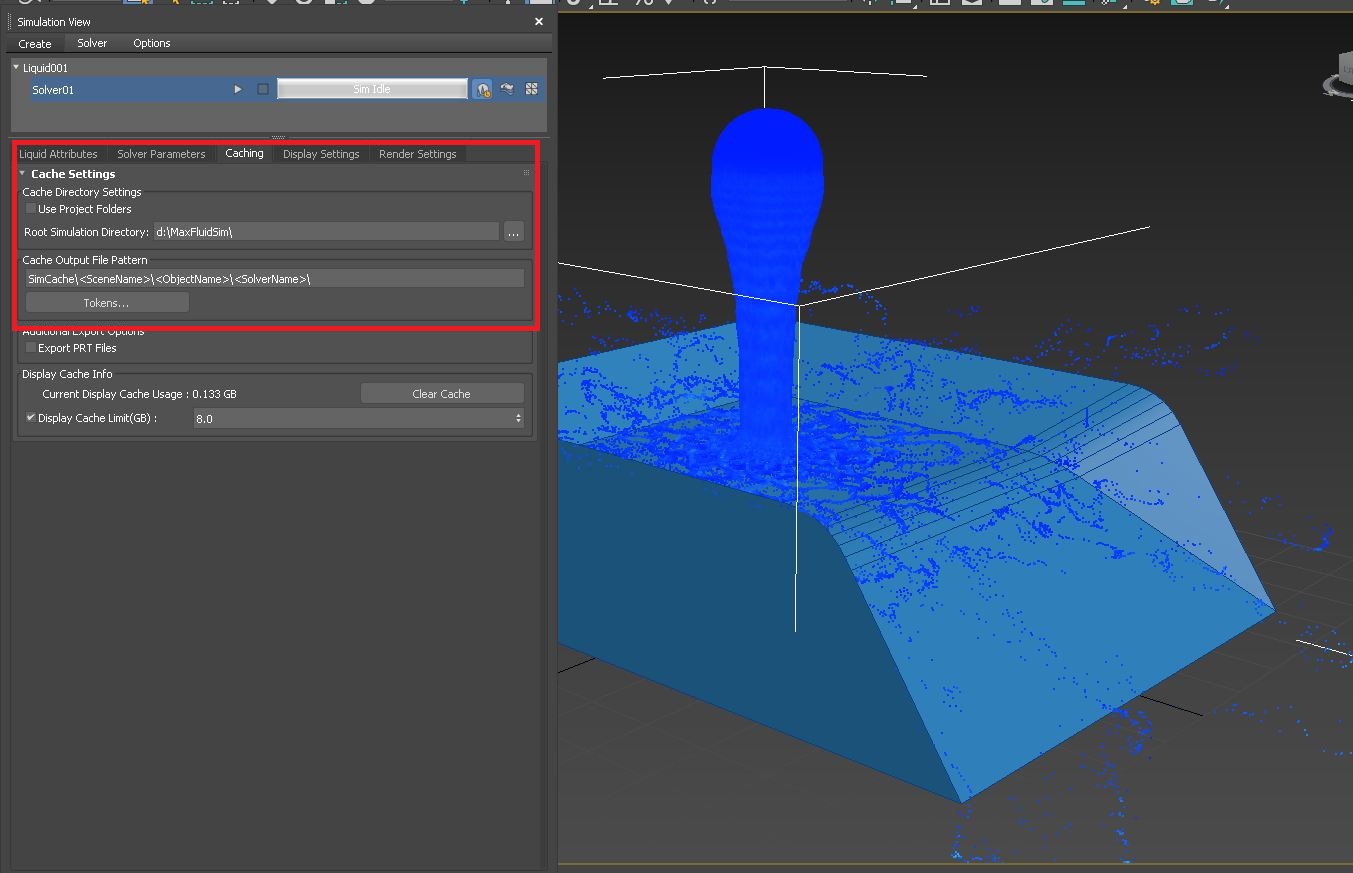
Task: Click the Sim Idle progress bar
Action: pos(371,89)
